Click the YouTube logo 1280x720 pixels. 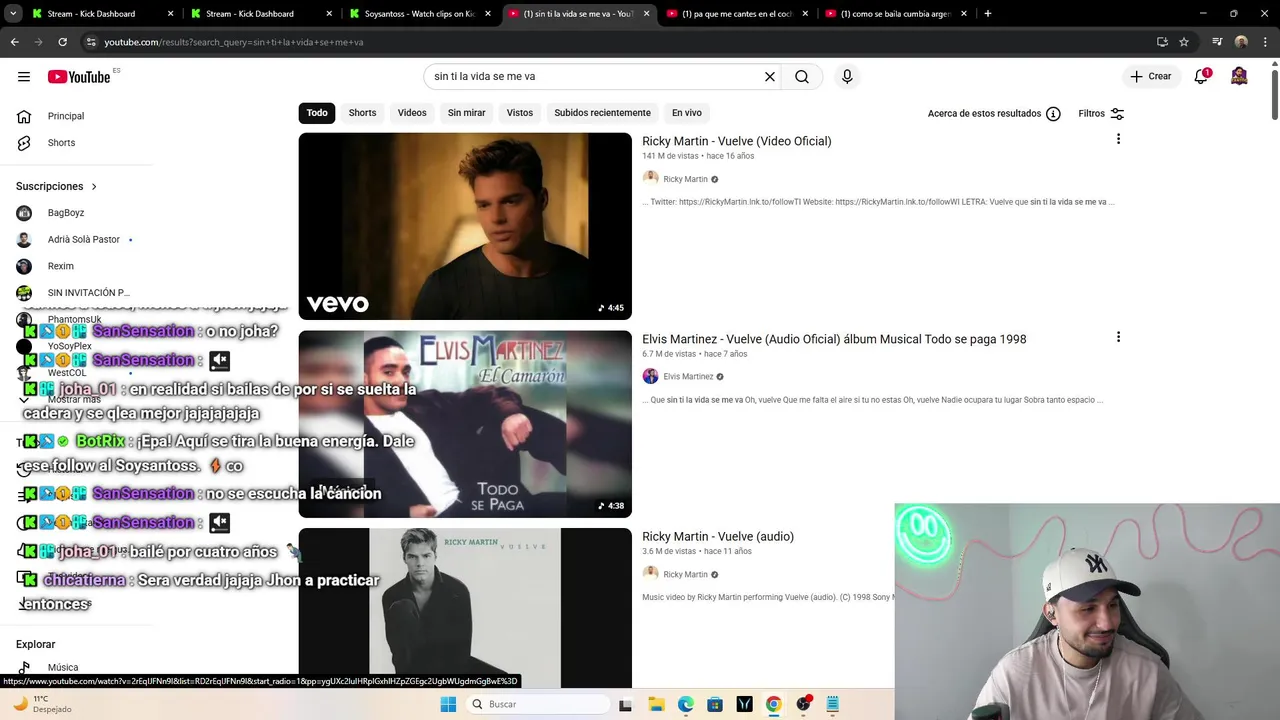point(79,77)
